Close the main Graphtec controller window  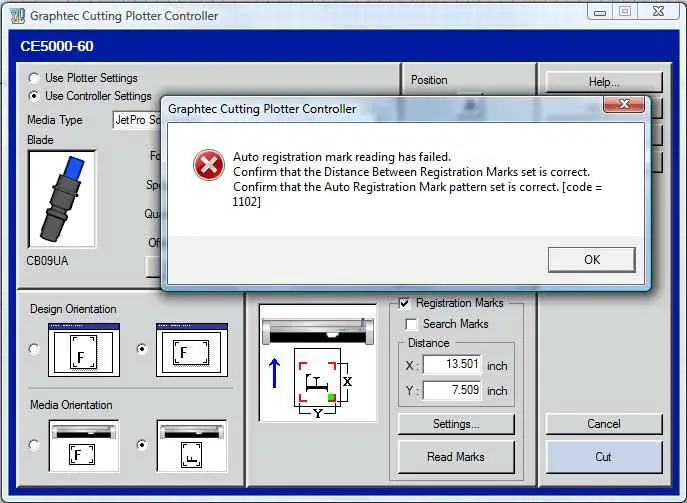click(x=658, y=12)
